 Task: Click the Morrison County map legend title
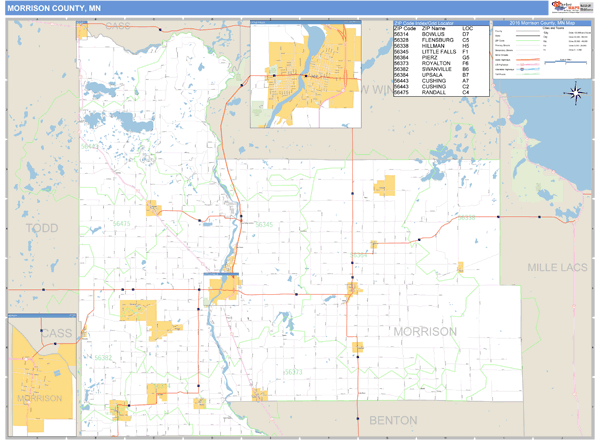tap(544, 22)
